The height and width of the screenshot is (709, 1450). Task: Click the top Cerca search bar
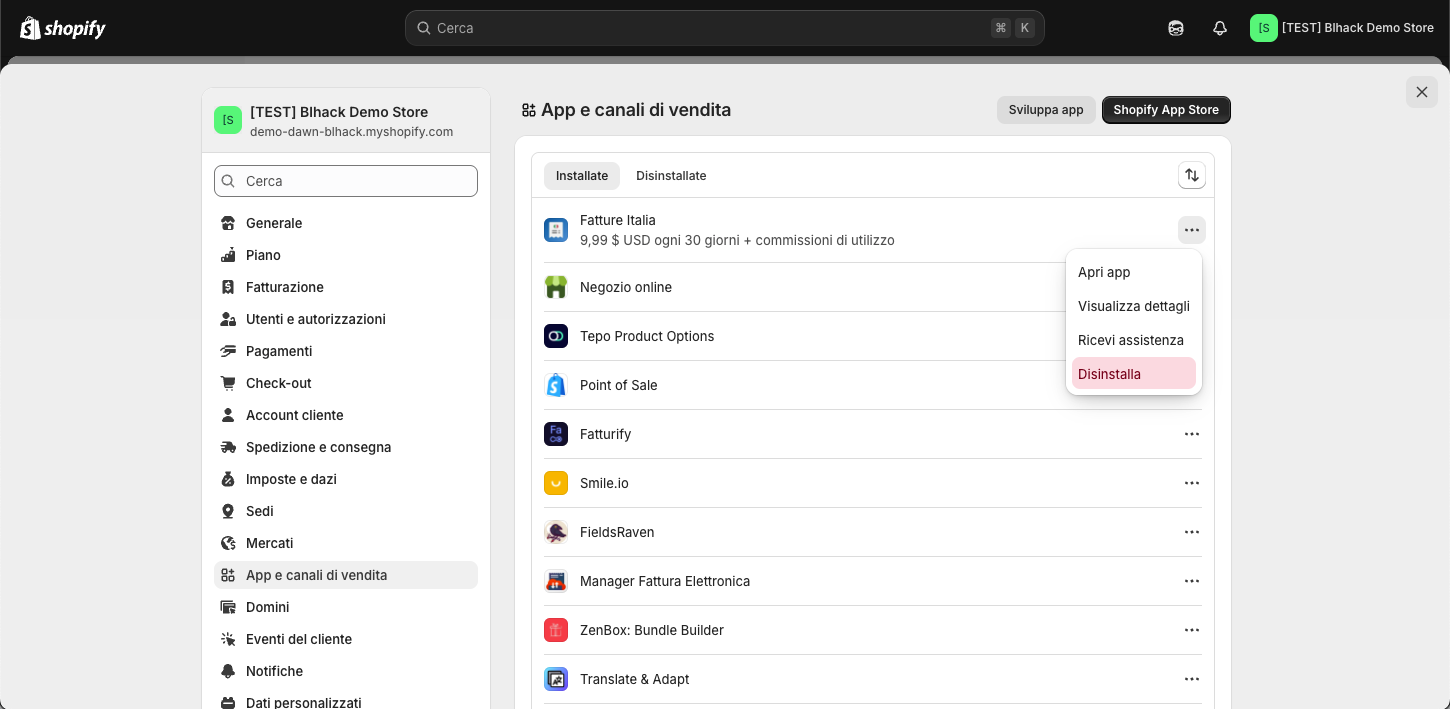click(725, 28)
